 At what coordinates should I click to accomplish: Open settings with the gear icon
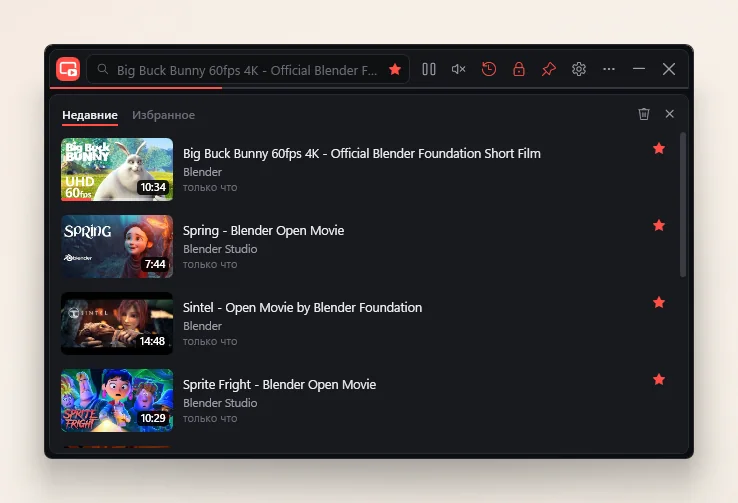click(578, 69)
